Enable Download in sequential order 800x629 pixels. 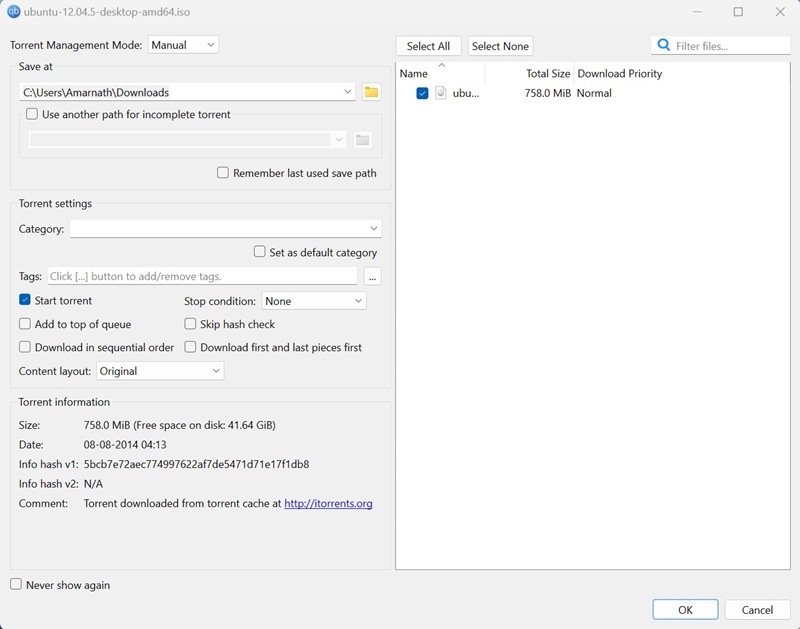[24, 347]
